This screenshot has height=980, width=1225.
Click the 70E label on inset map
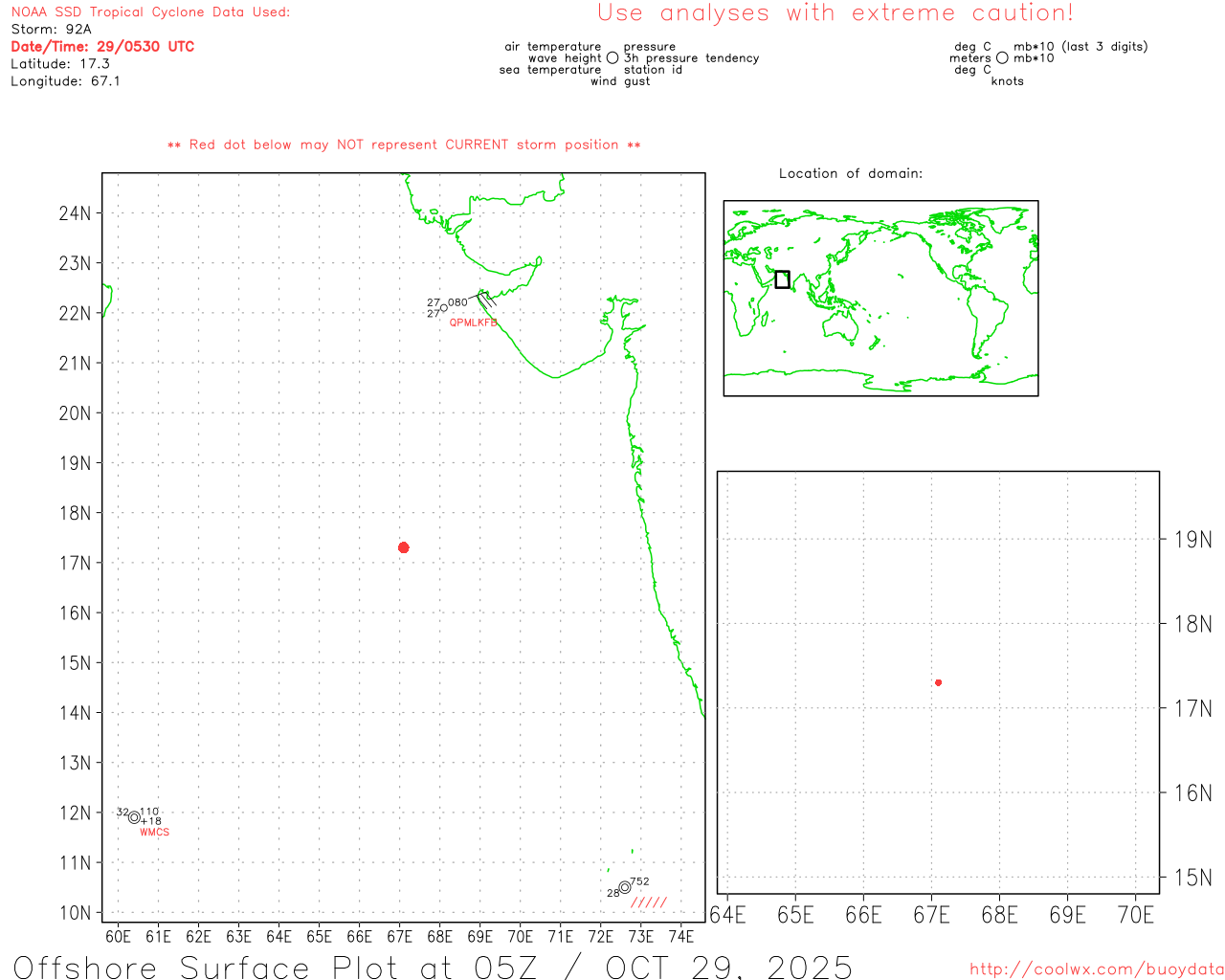click(x=1136, y=915)
